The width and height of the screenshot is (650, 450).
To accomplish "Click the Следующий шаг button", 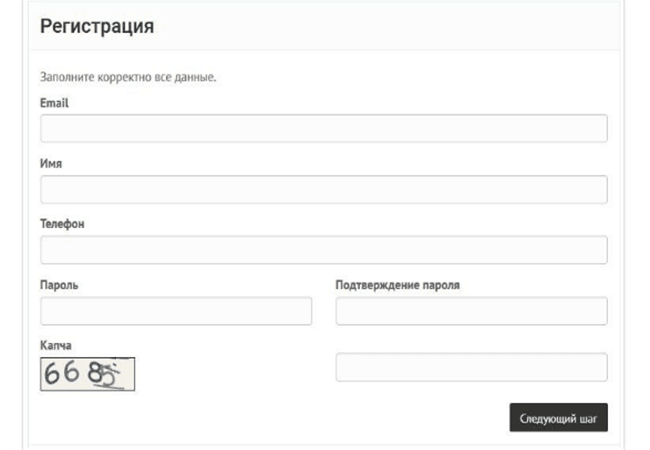I will 558,418.
